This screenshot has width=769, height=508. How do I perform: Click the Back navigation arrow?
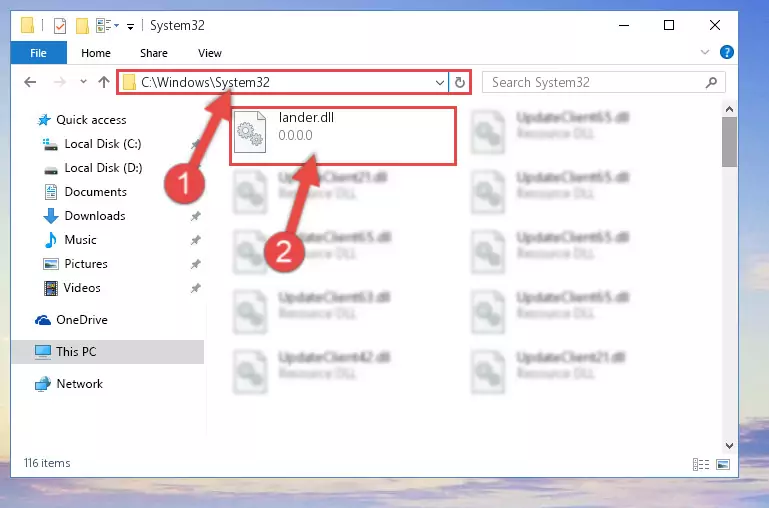coord(30,82)
